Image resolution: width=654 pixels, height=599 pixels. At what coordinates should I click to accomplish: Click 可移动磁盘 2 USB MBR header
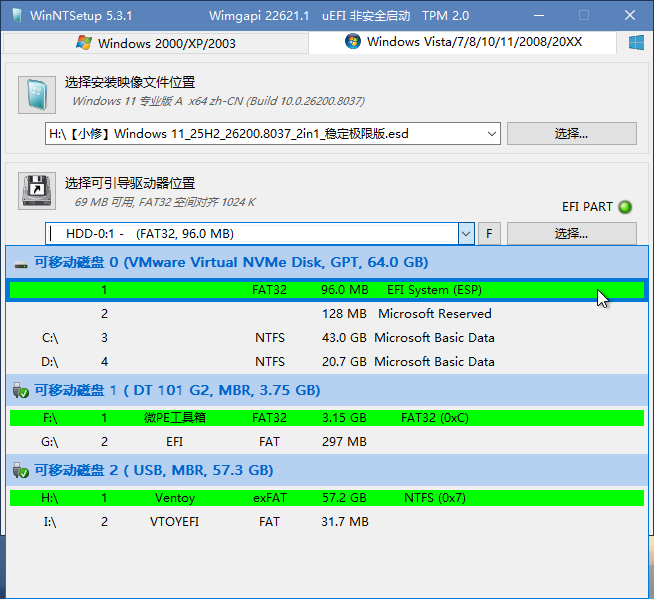point(327,471)
